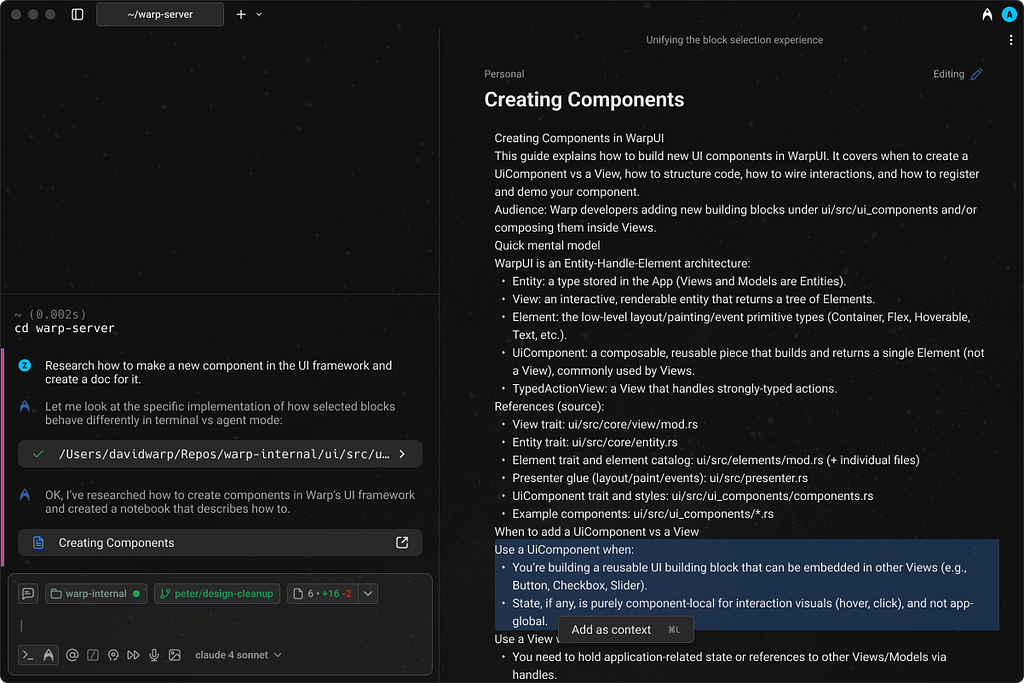Open the conversation chat icon

tap(28, 594)
